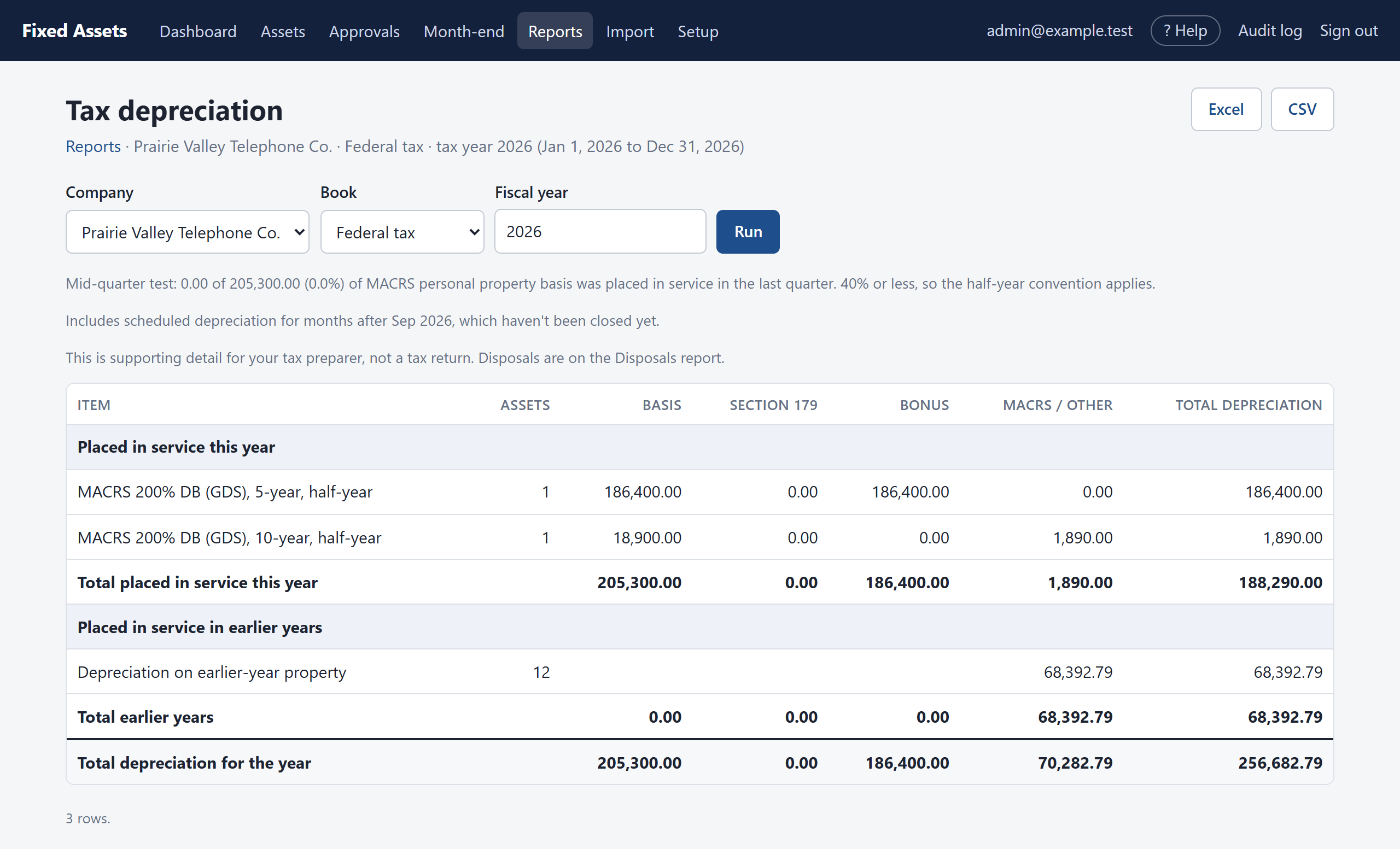Screen dimensions: 1400x849
Task: Click the Total earlier years label
Action: (x=145, y=717)
